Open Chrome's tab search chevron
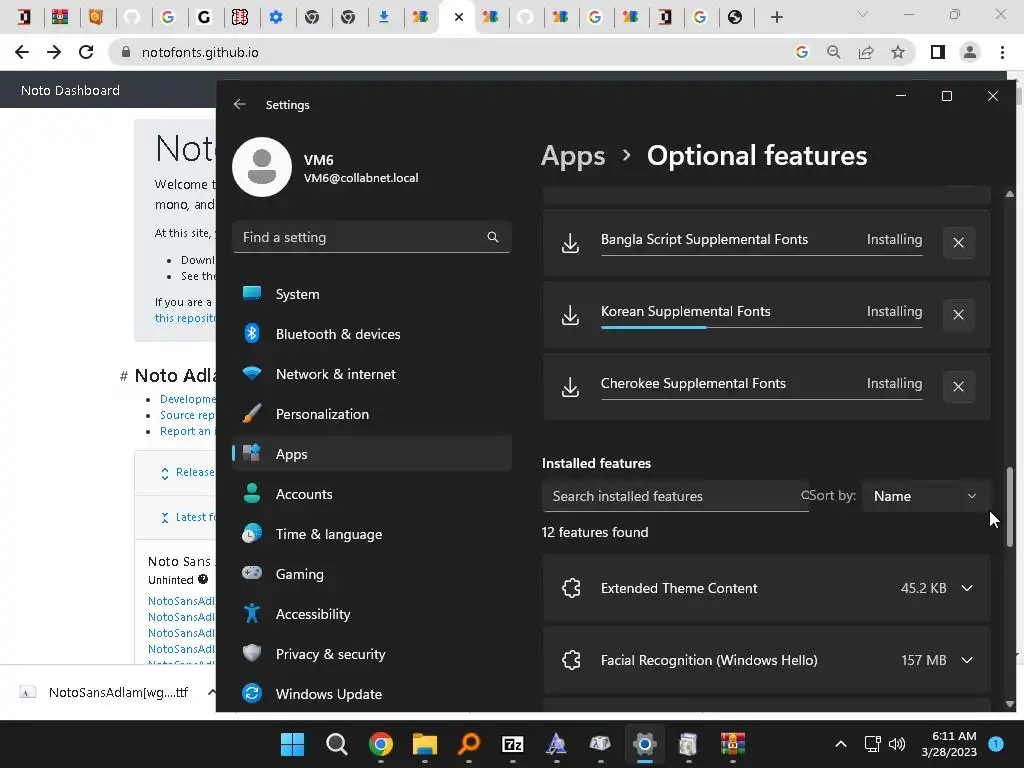 point(863,14)
